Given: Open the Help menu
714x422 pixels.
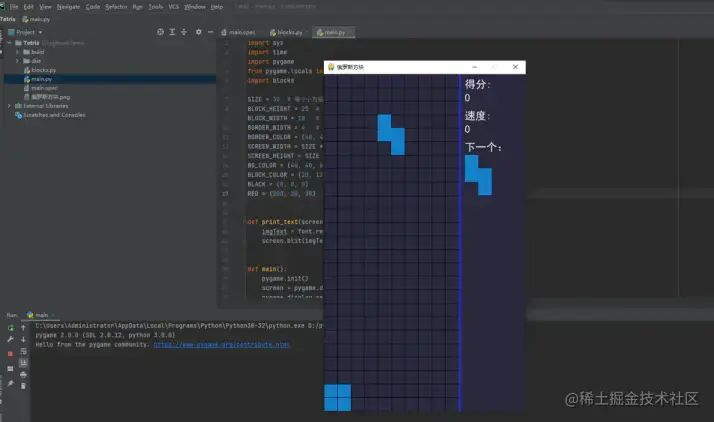Looking at the screenshot, I should pyautogui.click(x=217, y=7).
